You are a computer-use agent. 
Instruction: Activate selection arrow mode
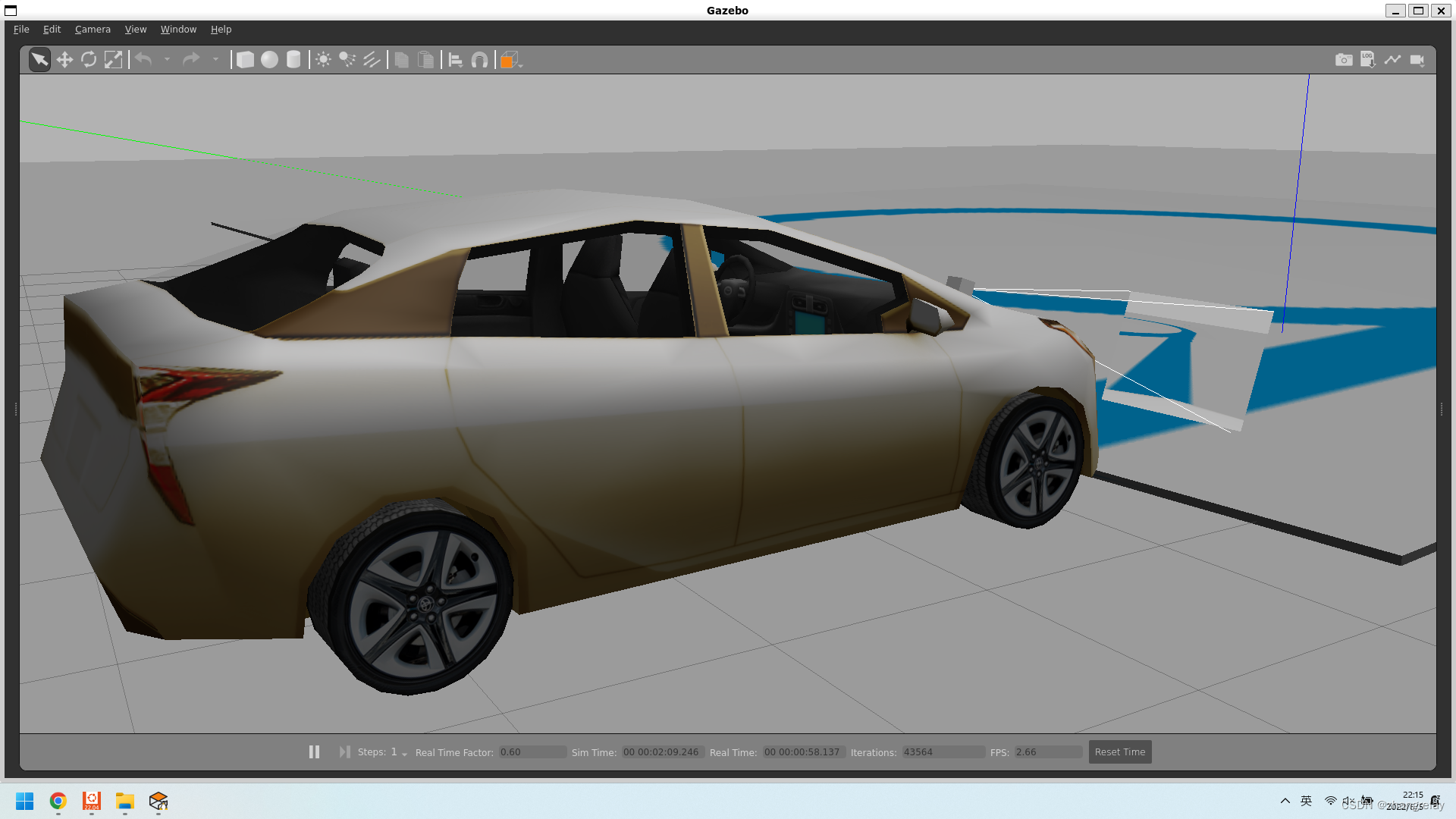[39, 60]
